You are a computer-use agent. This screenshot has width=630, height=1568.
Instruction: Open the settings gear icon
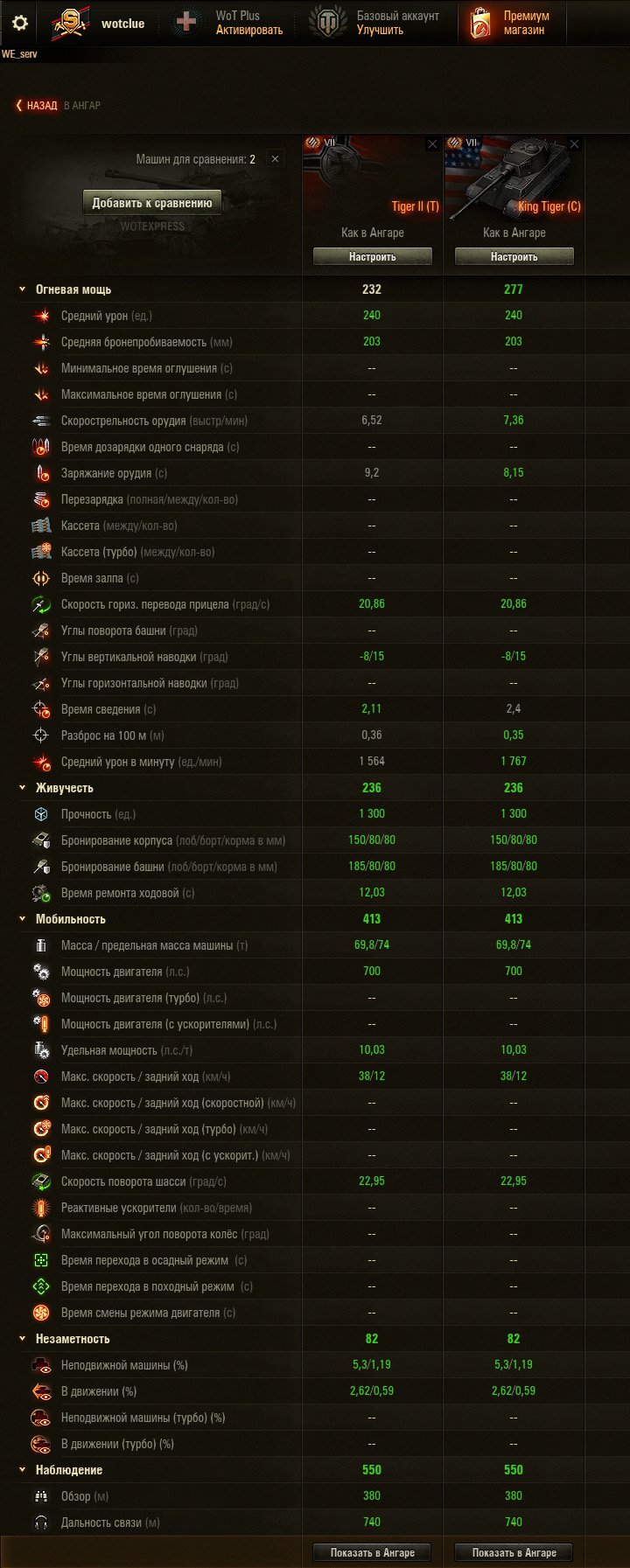tap(19, 23)
